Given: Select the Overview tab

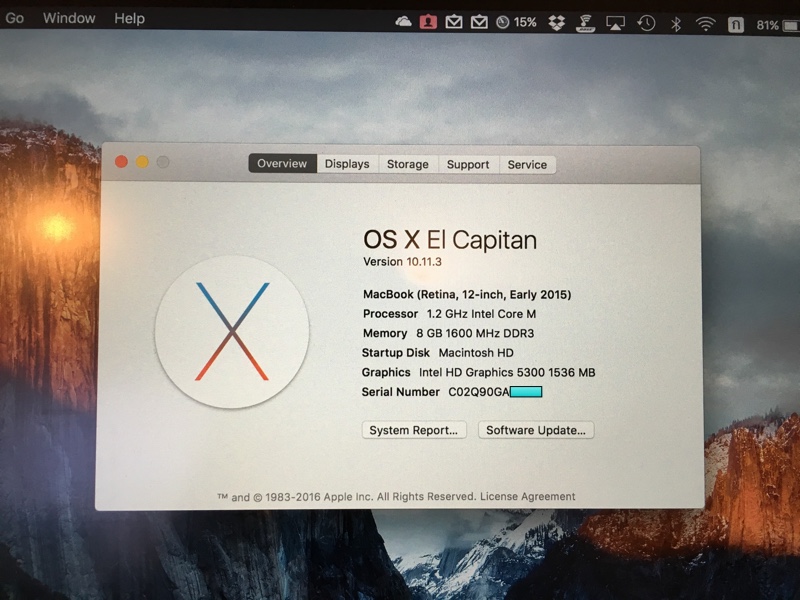Looking at the screenshot, I should [x=282, y=163].
